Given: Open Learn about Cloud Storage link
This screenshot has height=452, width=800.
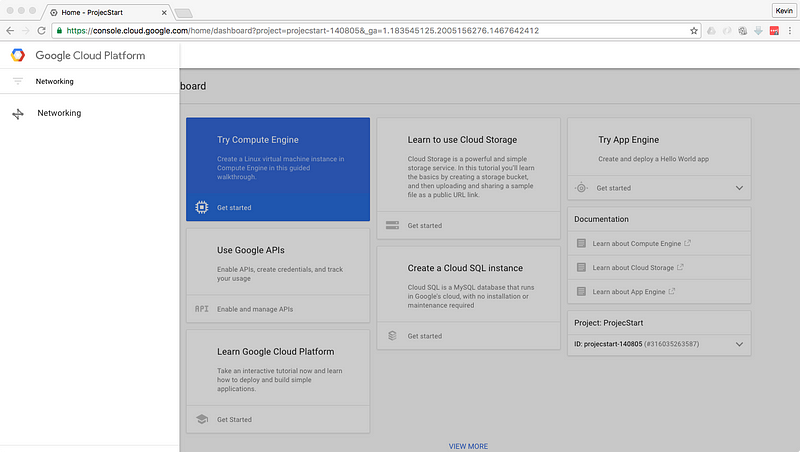Looking at the screenshot, I should [x=633, y=267].
